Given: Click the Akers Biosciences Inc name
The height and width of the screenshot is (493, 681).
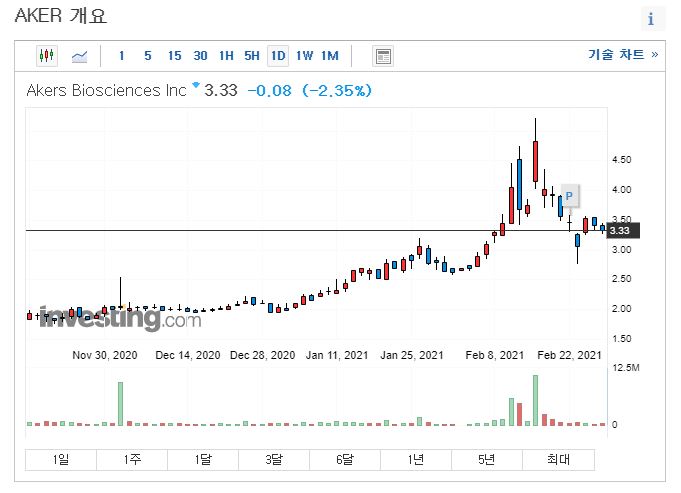Looking at the screenshot, I should [x=106, y=90].
